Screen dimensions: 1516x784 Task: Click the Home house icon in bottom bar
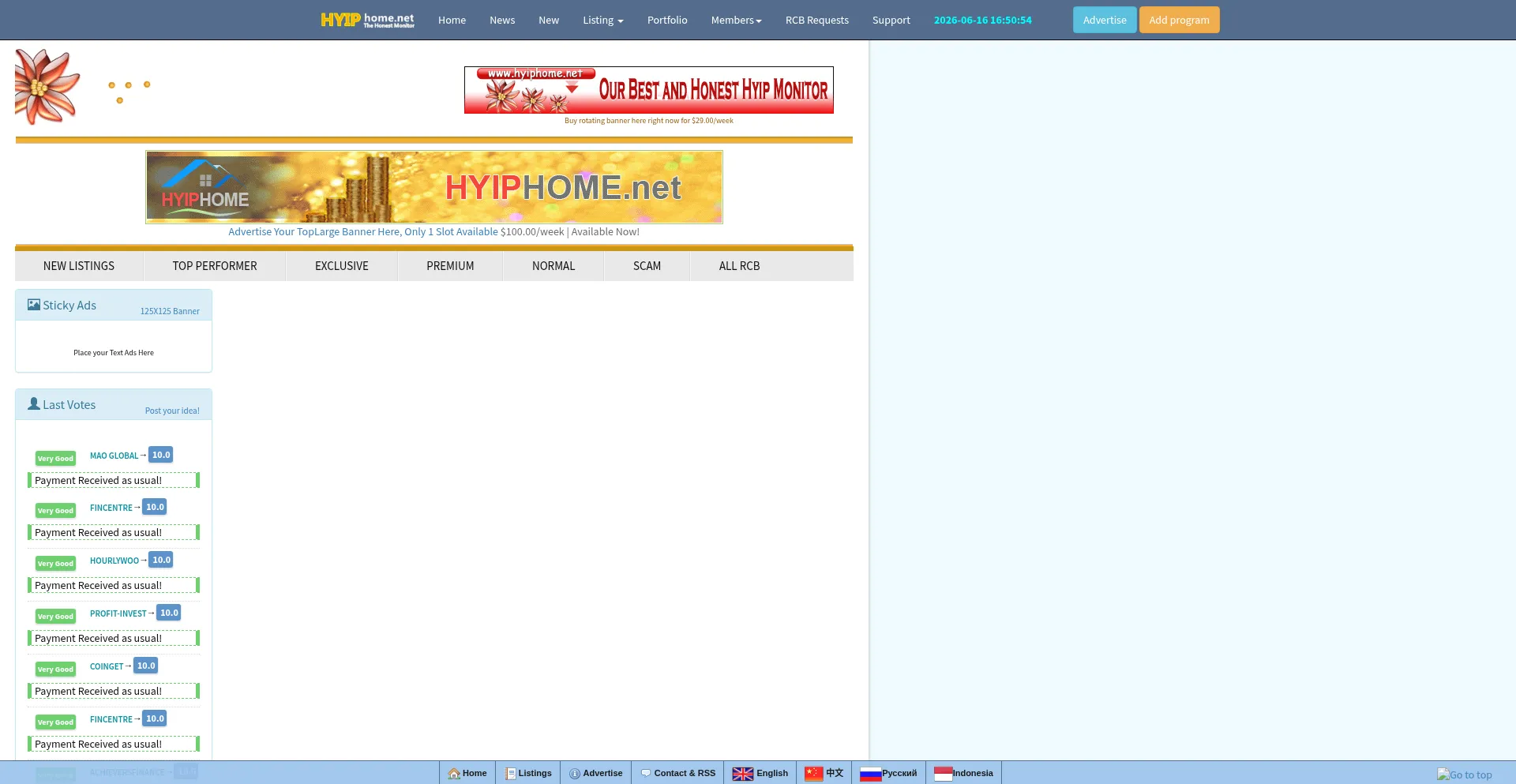[454, 774]
